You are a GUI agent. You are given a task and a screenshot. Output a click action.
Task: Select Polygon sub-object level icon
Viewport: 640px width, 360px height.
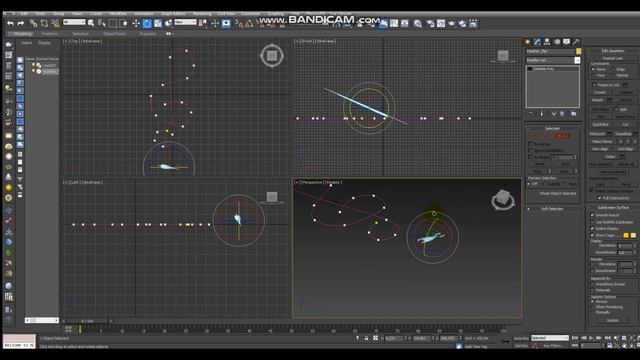tap(560, 136)
